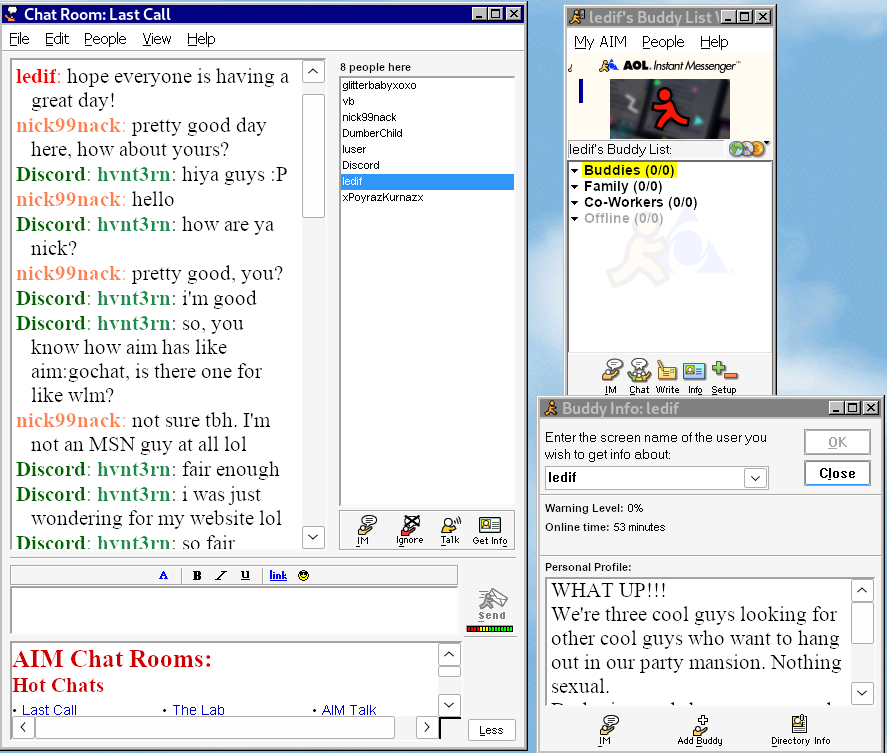Toggle italic text formatting
This screenshot has height=753, width=887.
221,575
